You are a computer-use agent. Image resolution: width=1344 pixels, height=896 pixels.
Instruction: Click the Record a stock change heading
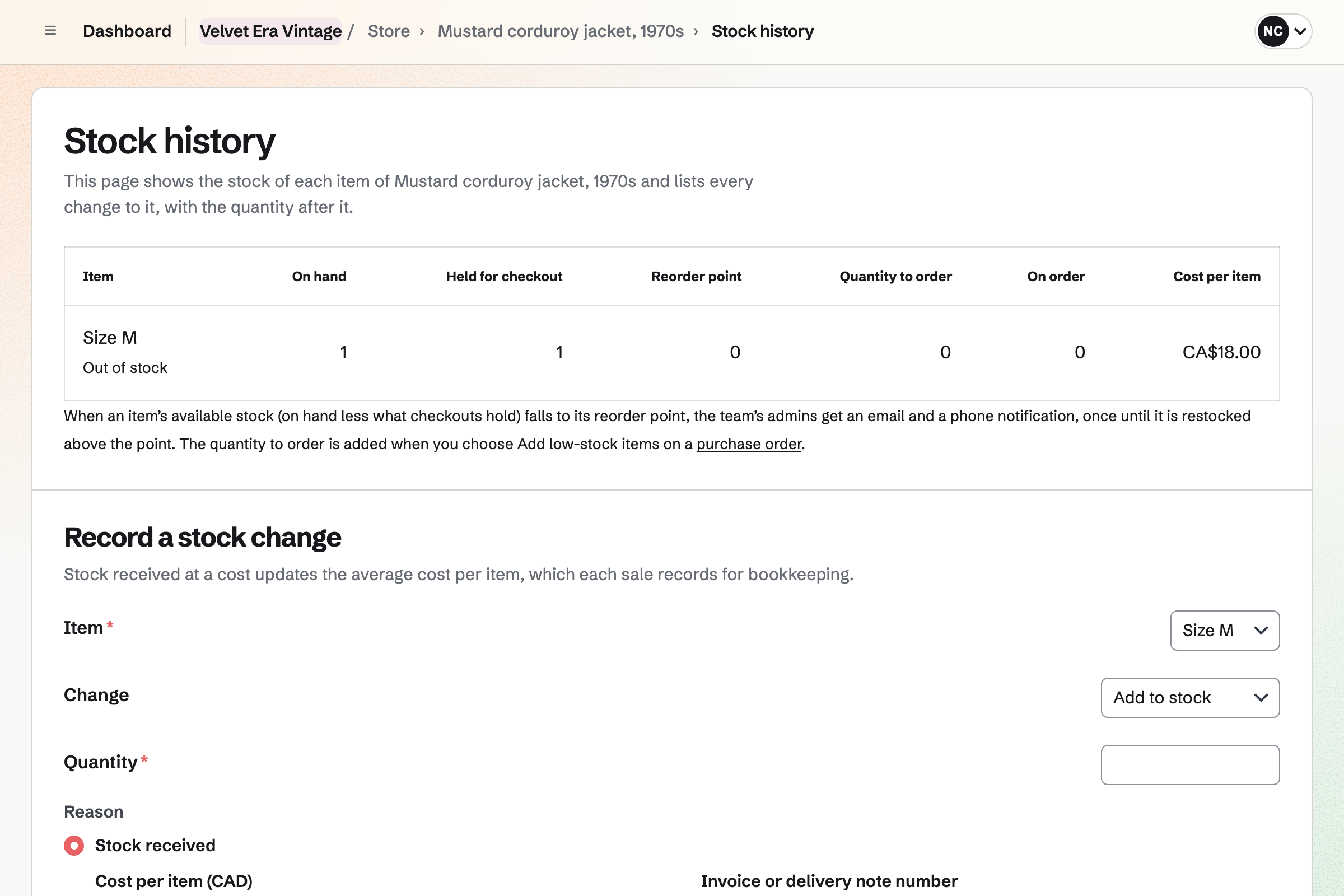(x=202, y=537)
